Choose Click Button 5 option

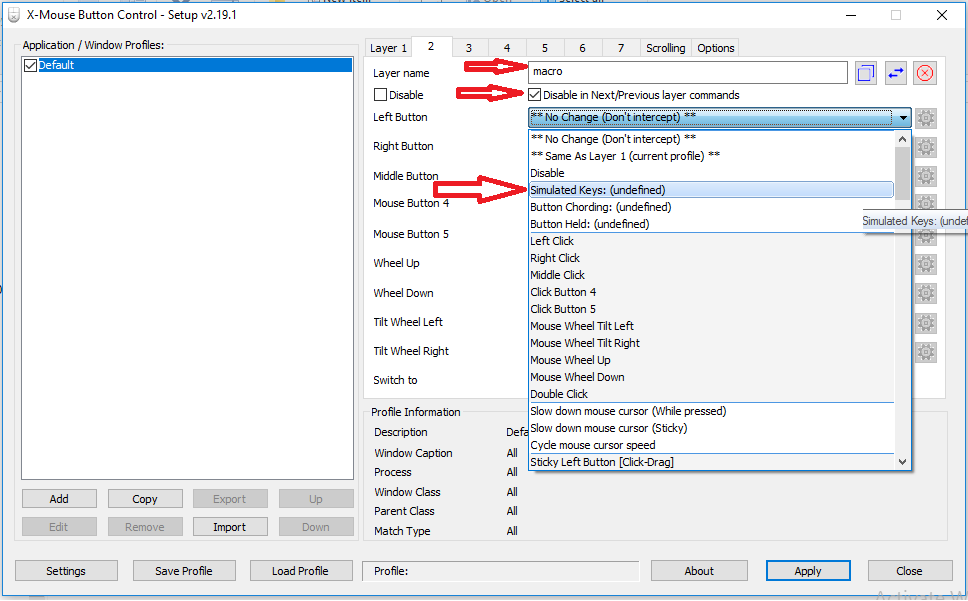[711, 309]
